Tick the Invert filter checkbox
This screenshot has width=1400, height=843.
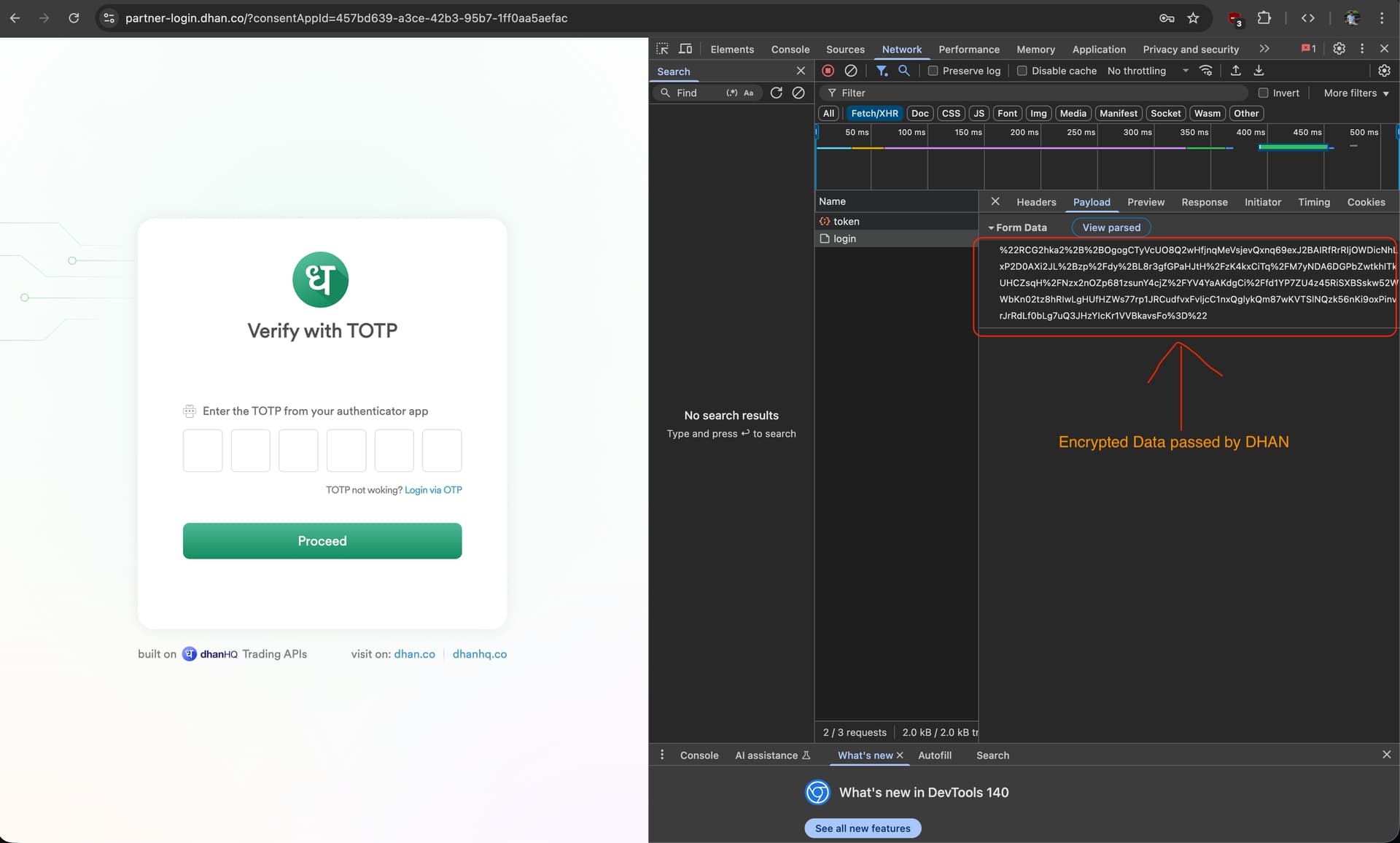1263,93
